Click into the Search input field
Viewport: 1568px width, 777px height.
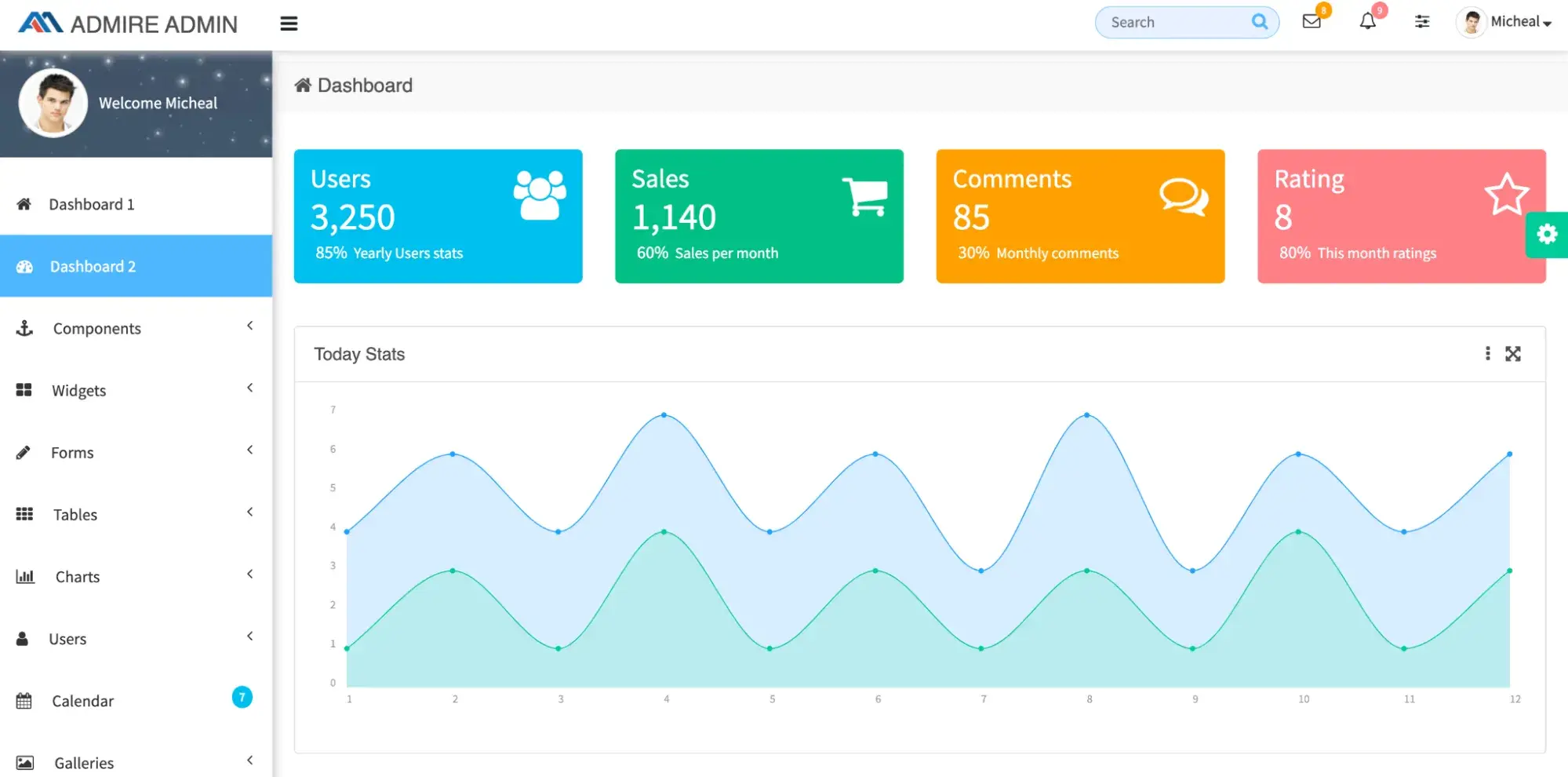coord(1173,23)
